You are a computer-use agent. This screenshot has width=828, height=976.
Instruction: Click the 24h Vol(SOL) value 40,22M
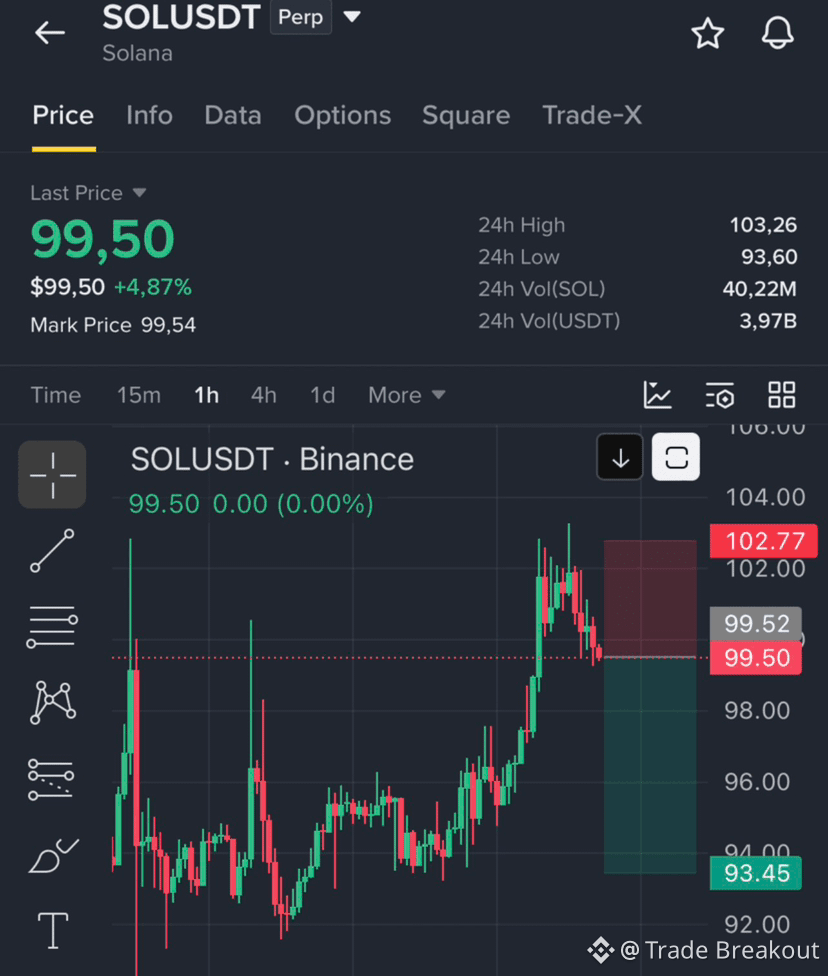click(760, 289)
